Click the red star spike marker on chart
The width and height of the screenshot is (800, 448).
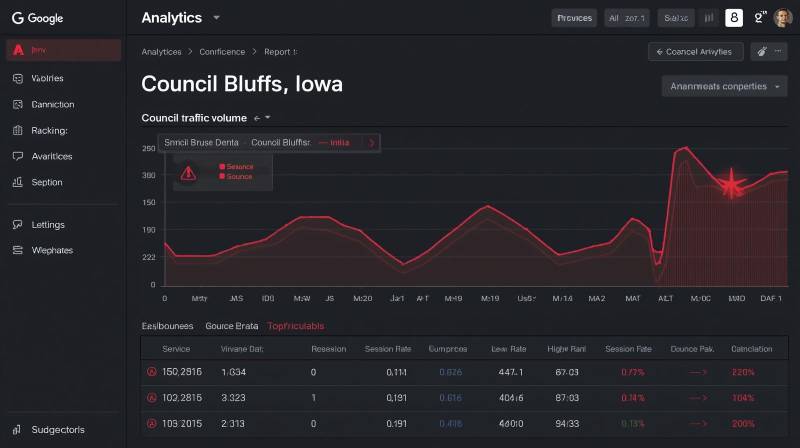point(733,183)
